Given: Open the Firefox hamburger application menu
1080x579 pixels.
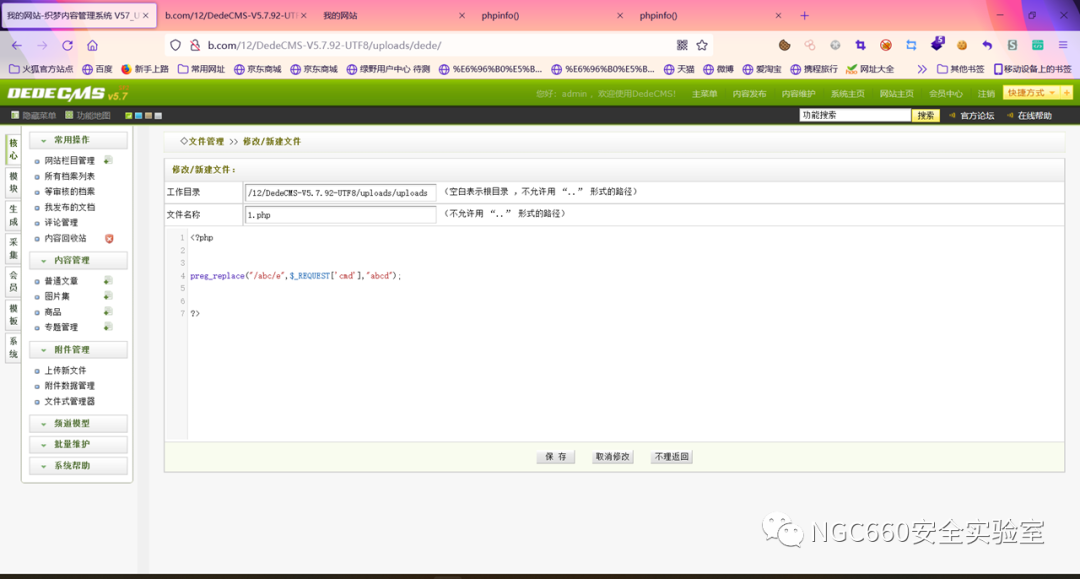Looking at the screenshot, I should tap(1063, 45).
